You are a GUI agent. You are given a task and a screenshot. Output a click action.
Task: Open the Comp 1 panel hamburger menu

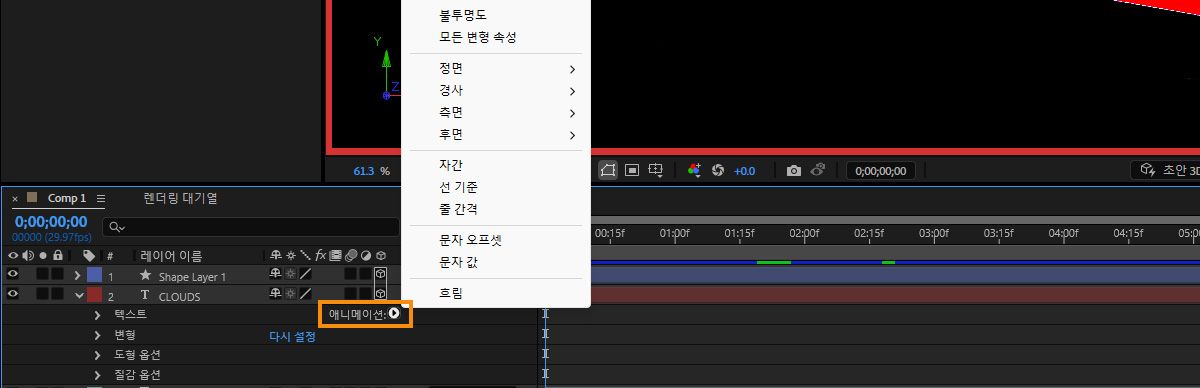101,199
